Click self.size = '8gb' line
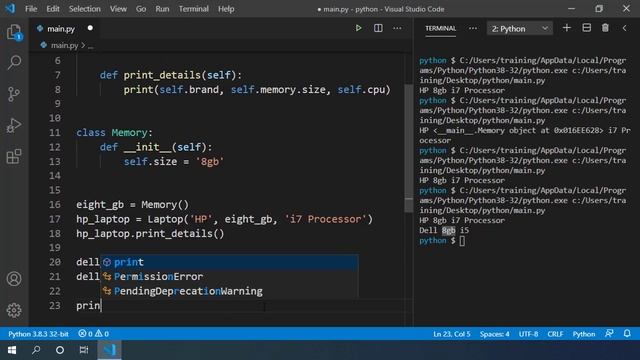Image resolution: width=640 pixels, height=360 pixels. click(174, 162)
